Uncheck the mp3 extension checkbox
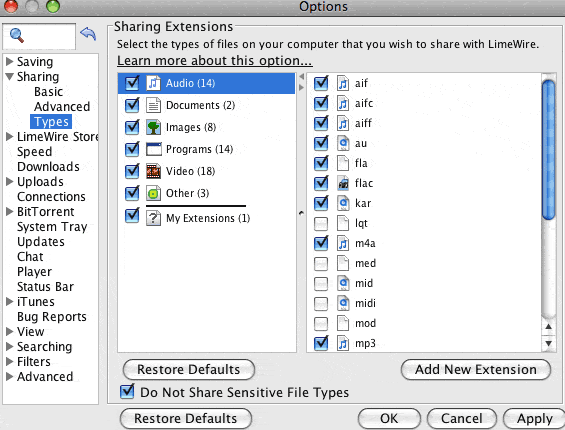This screenshot has height=430, width=565. 321,343
